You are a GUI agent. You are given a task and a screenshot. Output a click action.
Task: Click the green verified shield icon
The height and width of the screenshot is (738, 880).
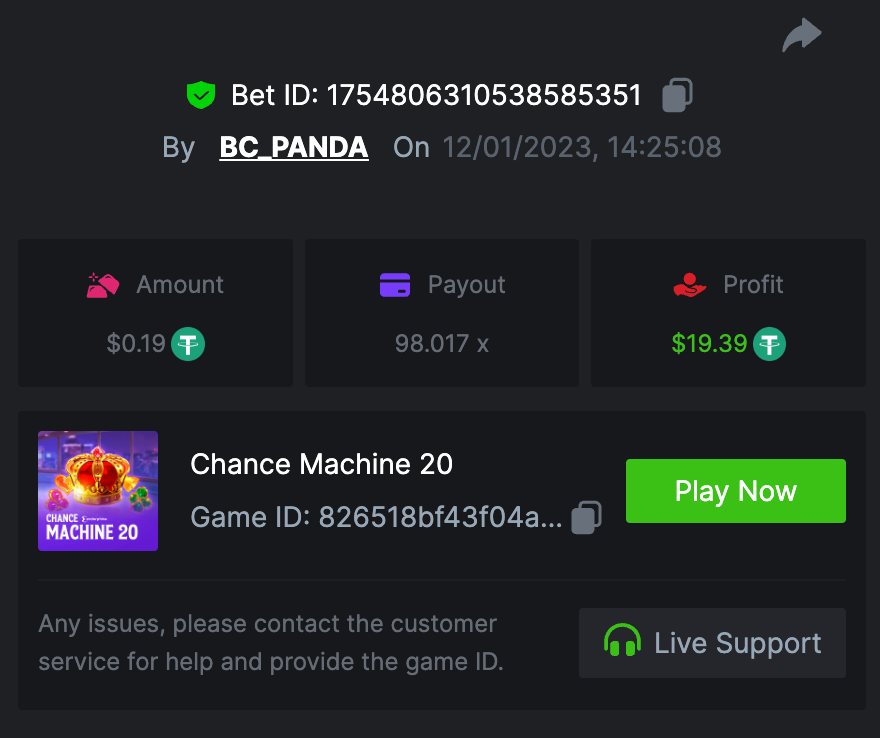201,95
